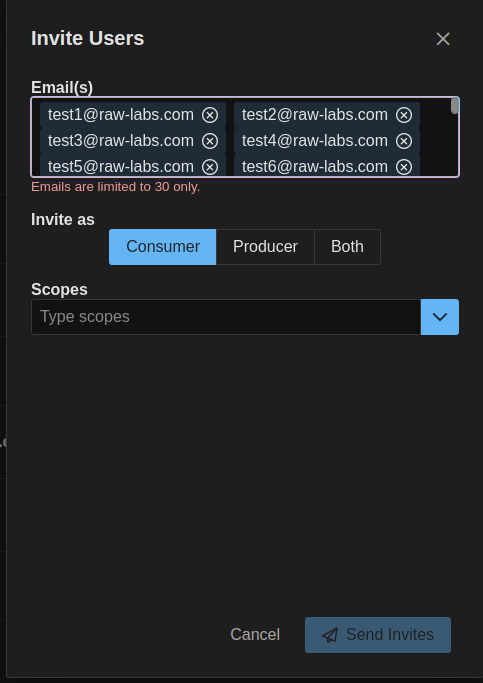Click the test2@raw-labs.com email text

(x=314, y=115)
